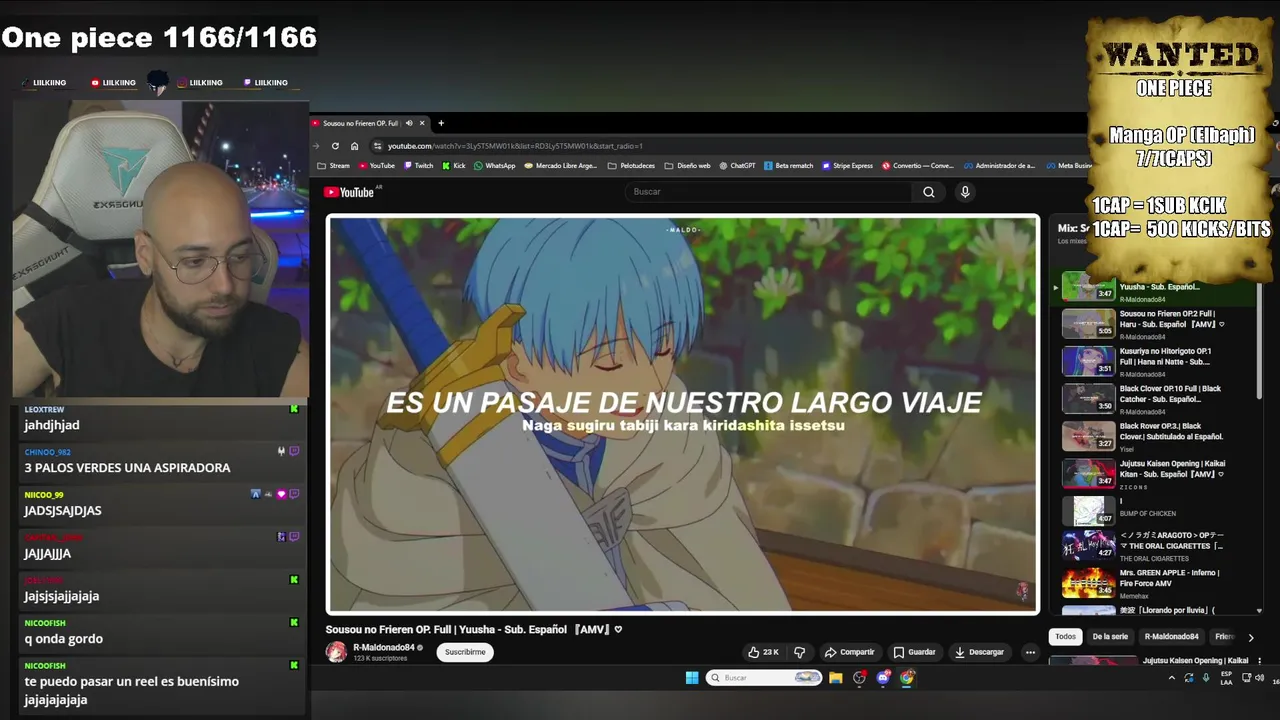This screenshot has height=720, width=1280.
Task: Click the YouTube logo in header
Action: [x=348, y=192]
